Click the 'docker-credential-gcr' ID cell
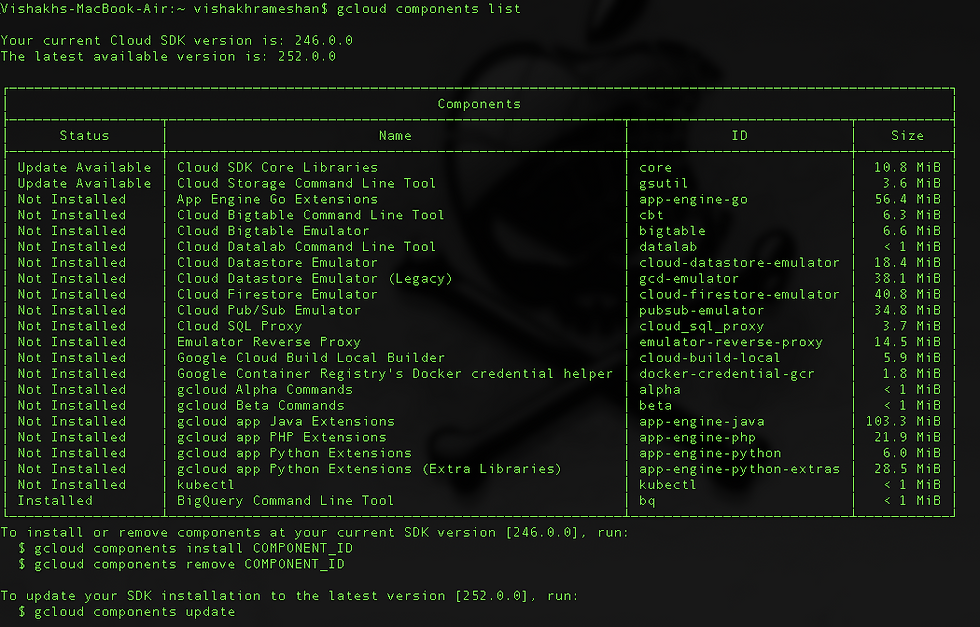The width and height of the screenshot is (980, 627). click(726, 374)
